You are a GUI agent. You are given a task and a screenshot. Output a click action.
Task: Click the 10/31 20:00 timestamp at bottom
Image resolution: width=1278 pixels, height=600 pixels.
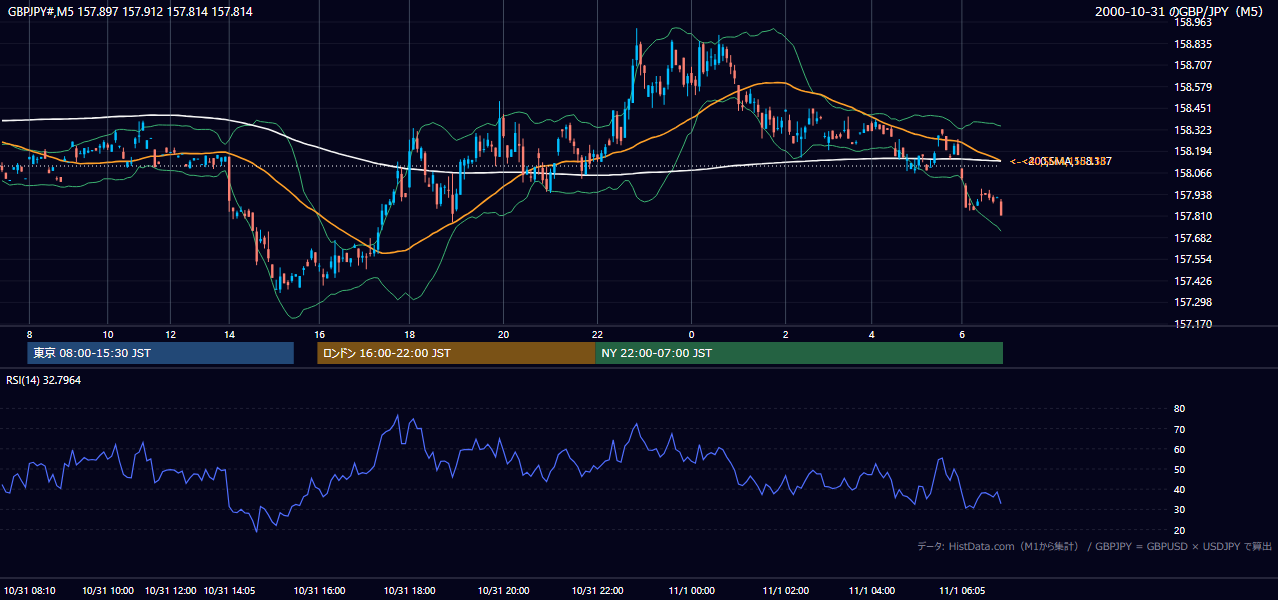click(x=503, y=591)
